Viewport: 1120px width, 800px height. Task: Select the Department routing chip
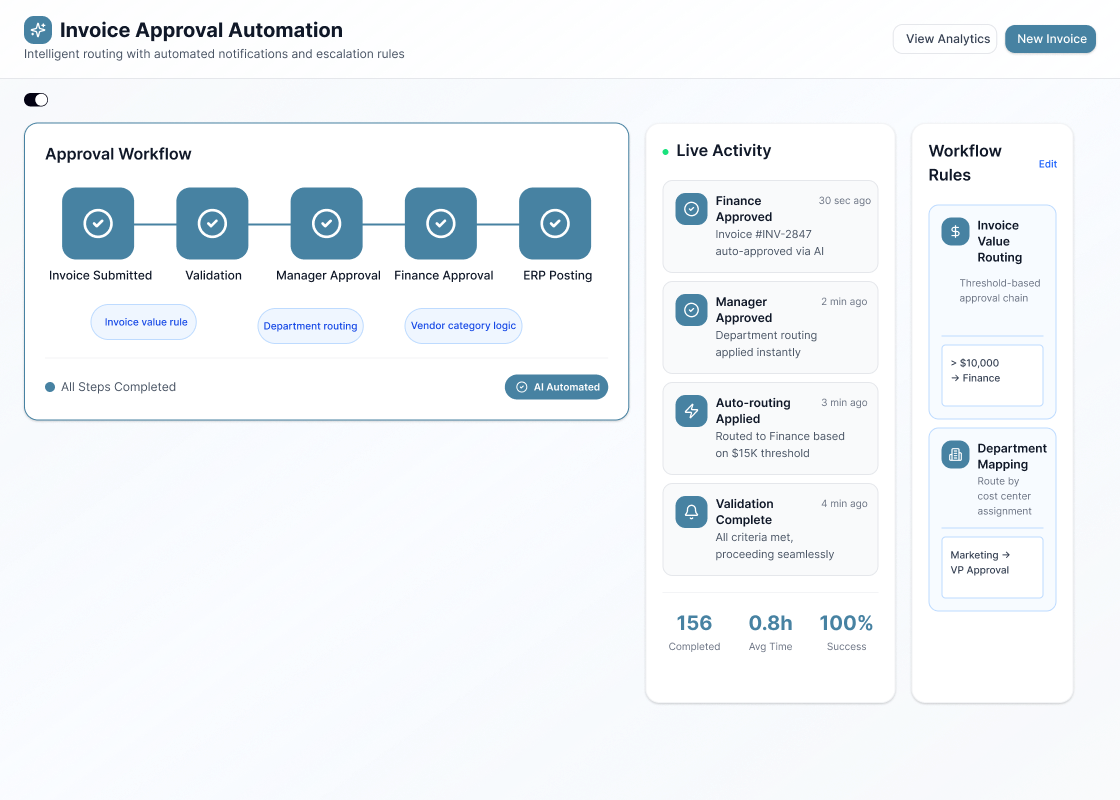tap(310, 326)
